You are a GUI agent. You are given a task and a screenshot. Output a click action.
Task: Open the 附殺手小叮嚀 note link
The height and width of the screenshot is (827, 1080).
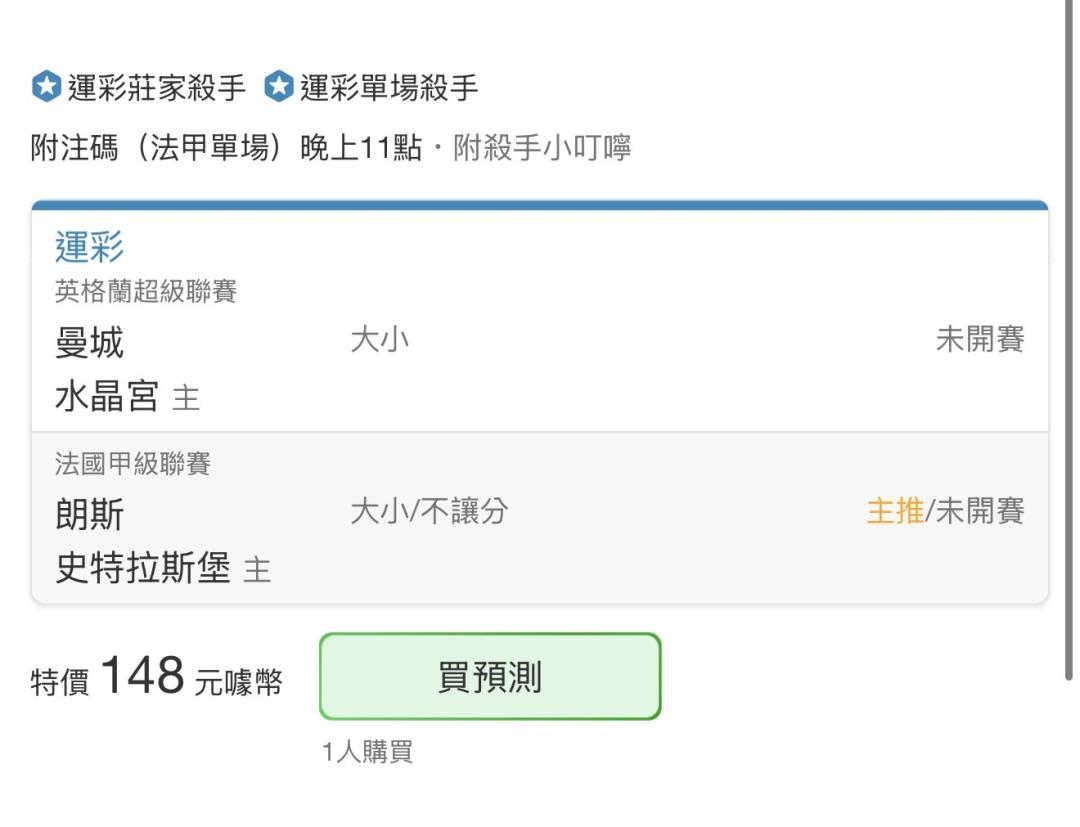(541, 147)
